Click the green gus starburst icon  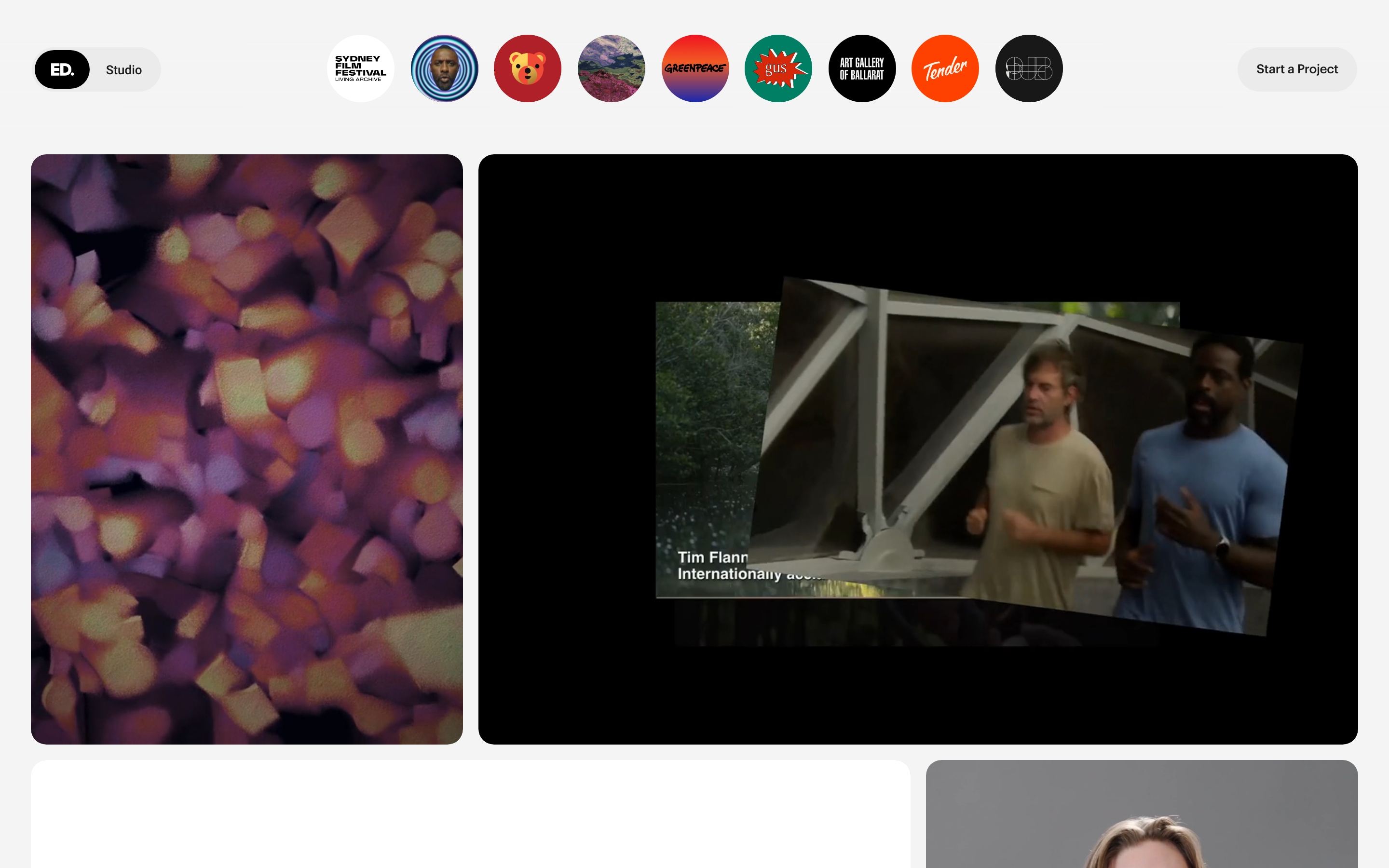(x=778, y=68)
